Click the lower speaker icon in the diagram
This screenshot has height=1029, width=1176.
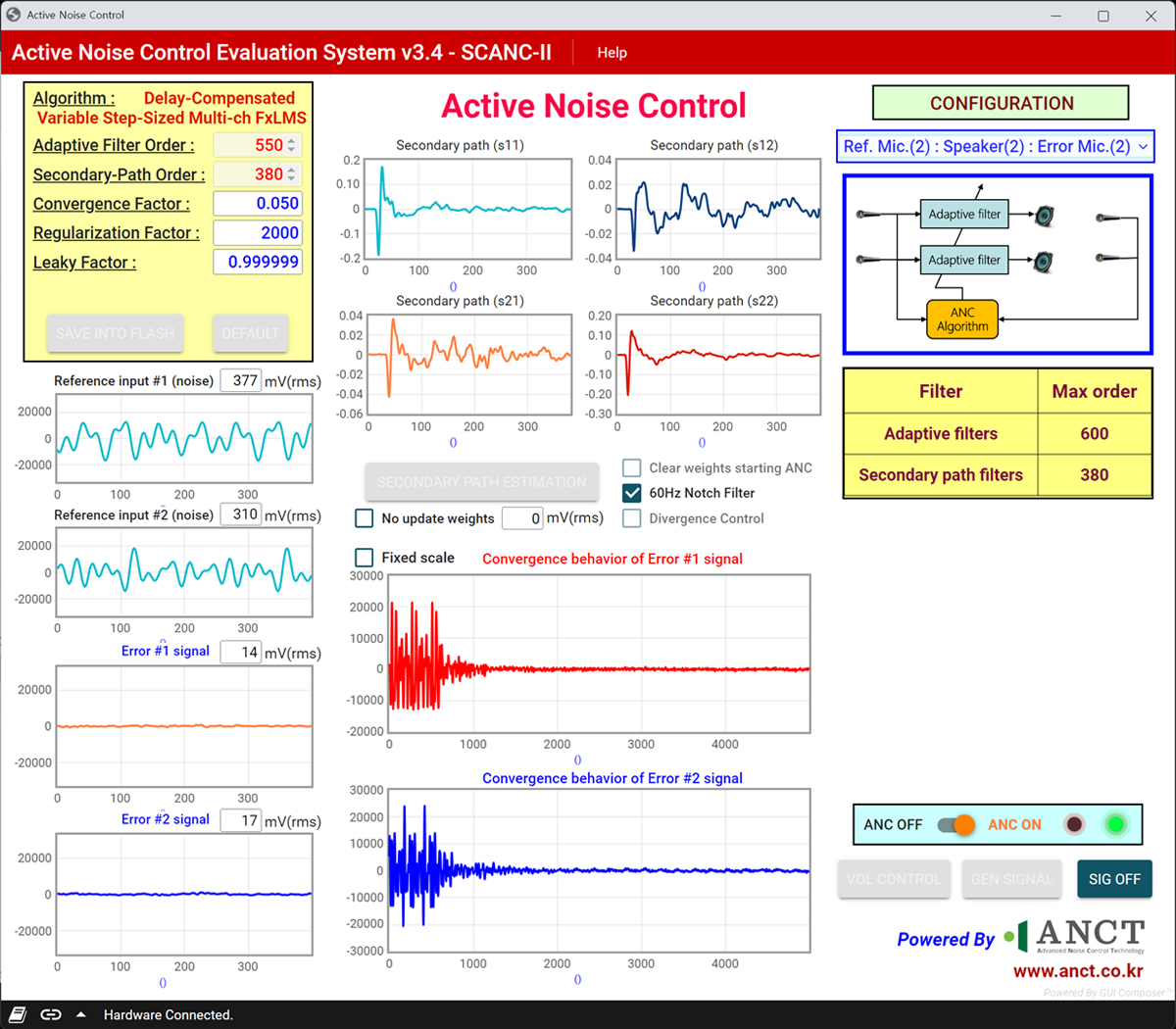point(1044,261)
